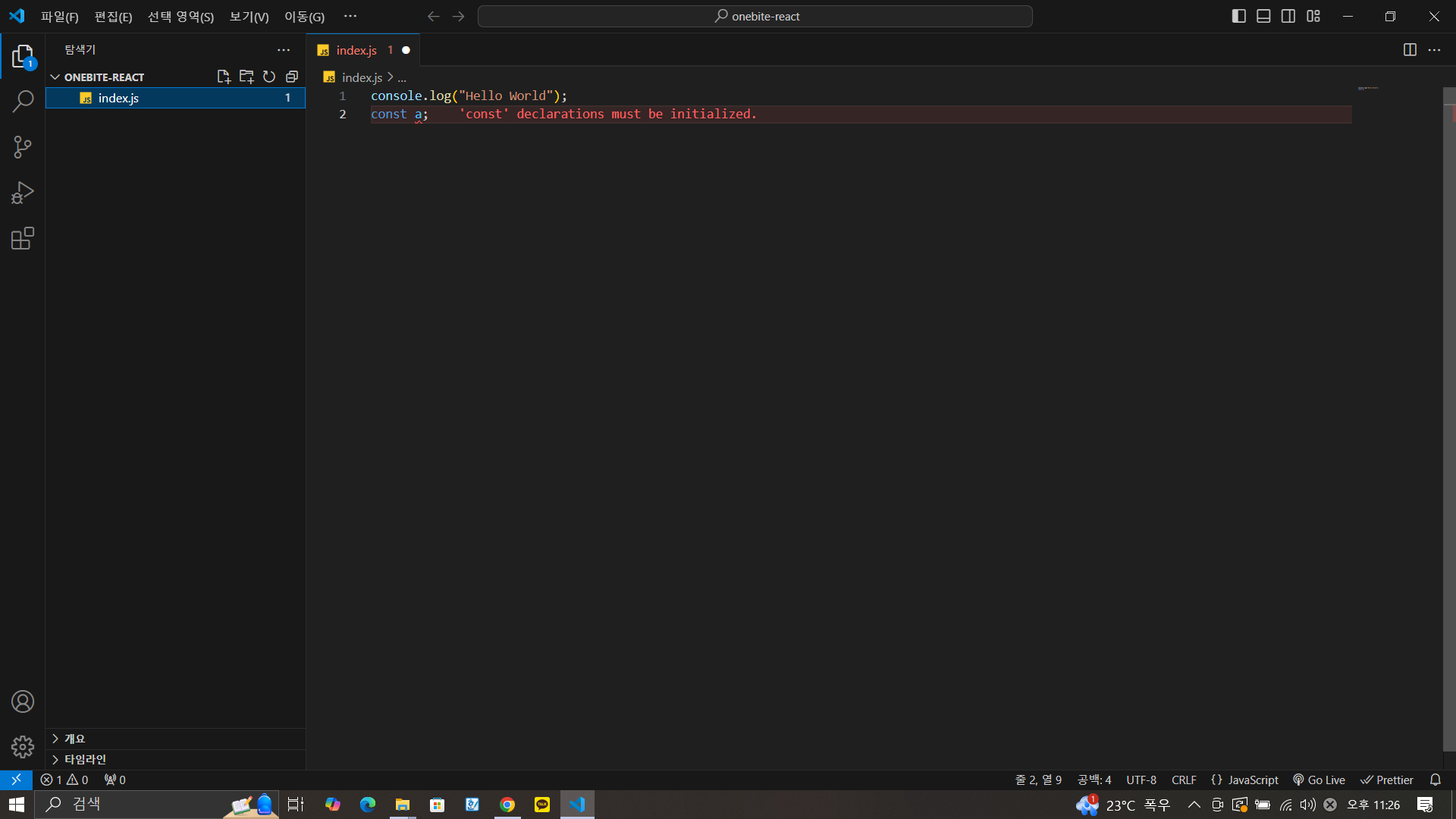1456x819 pixels.
Task: Create a new file in ONEBITE-REACT
Action: pyautogui.click(x=224, y=77)
